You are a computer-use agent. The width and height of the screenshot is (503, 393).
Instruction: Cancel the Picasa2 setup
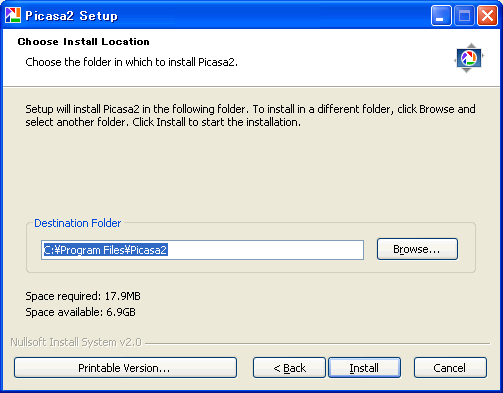450,368
